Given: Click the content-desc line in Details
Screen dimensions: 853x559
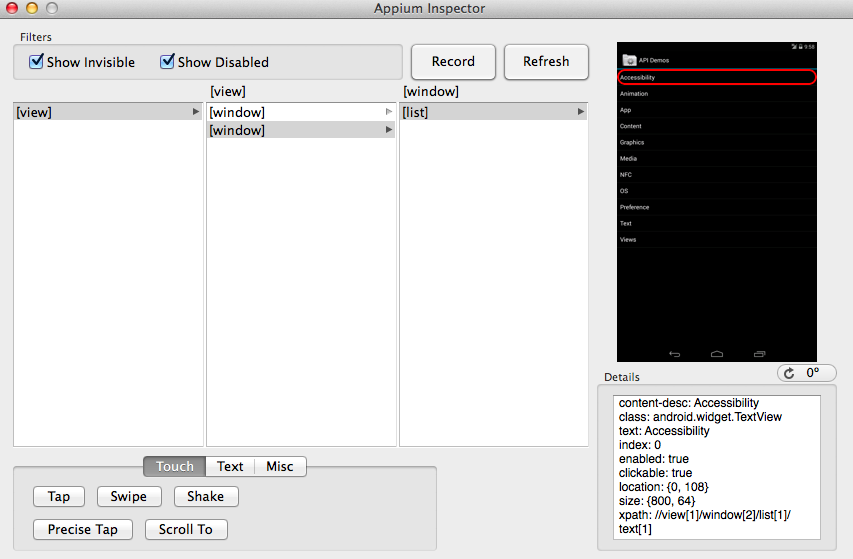Looking at the screenshot, I should pyautogui.click(x=689, y=403).
